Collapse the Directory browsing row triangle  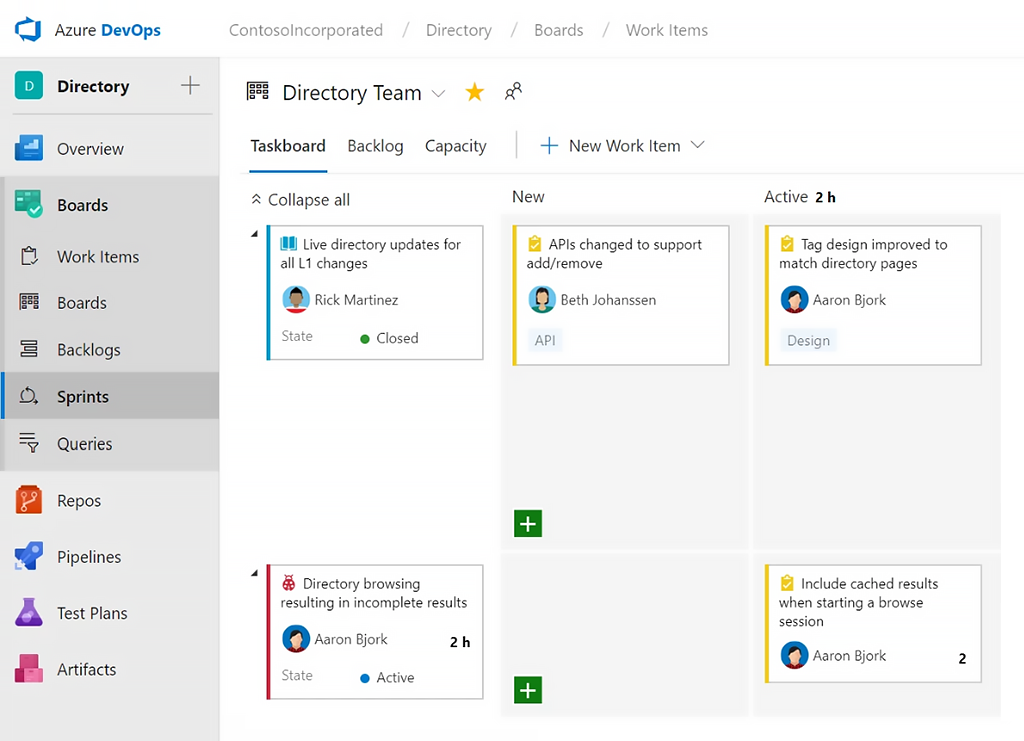[255, 573]
